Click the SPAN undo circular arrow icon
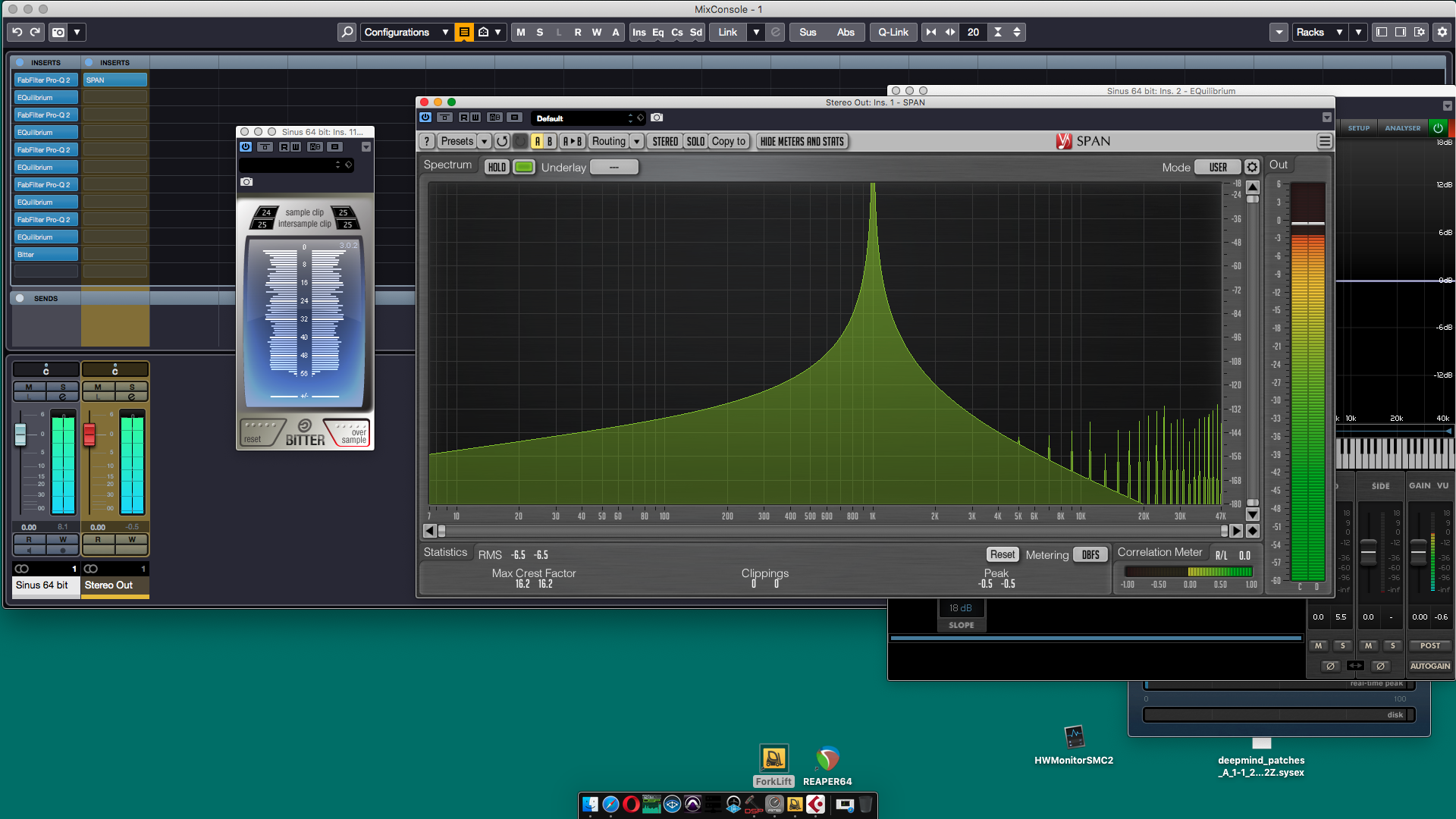Screen dimensions: 1456x819 [x=502, y=142]
